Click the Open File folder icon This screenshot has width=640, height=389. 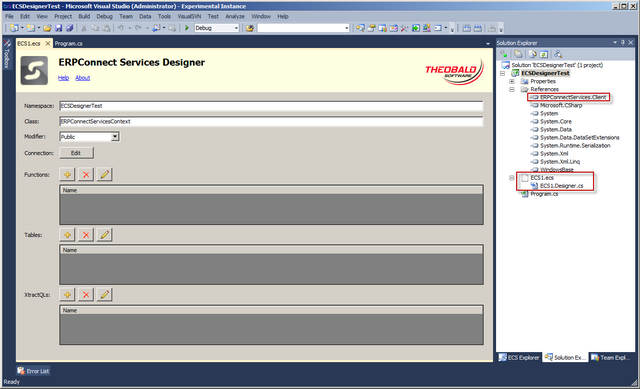(47, 28)
